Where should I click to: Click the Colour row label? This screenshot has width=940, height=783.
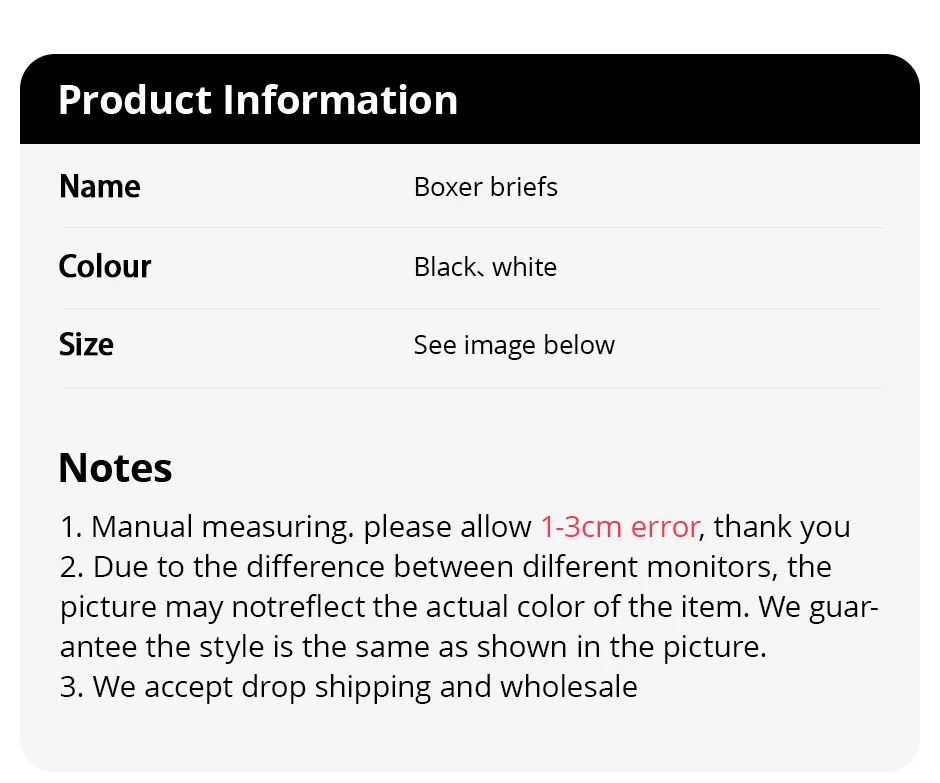pos(105,266)
